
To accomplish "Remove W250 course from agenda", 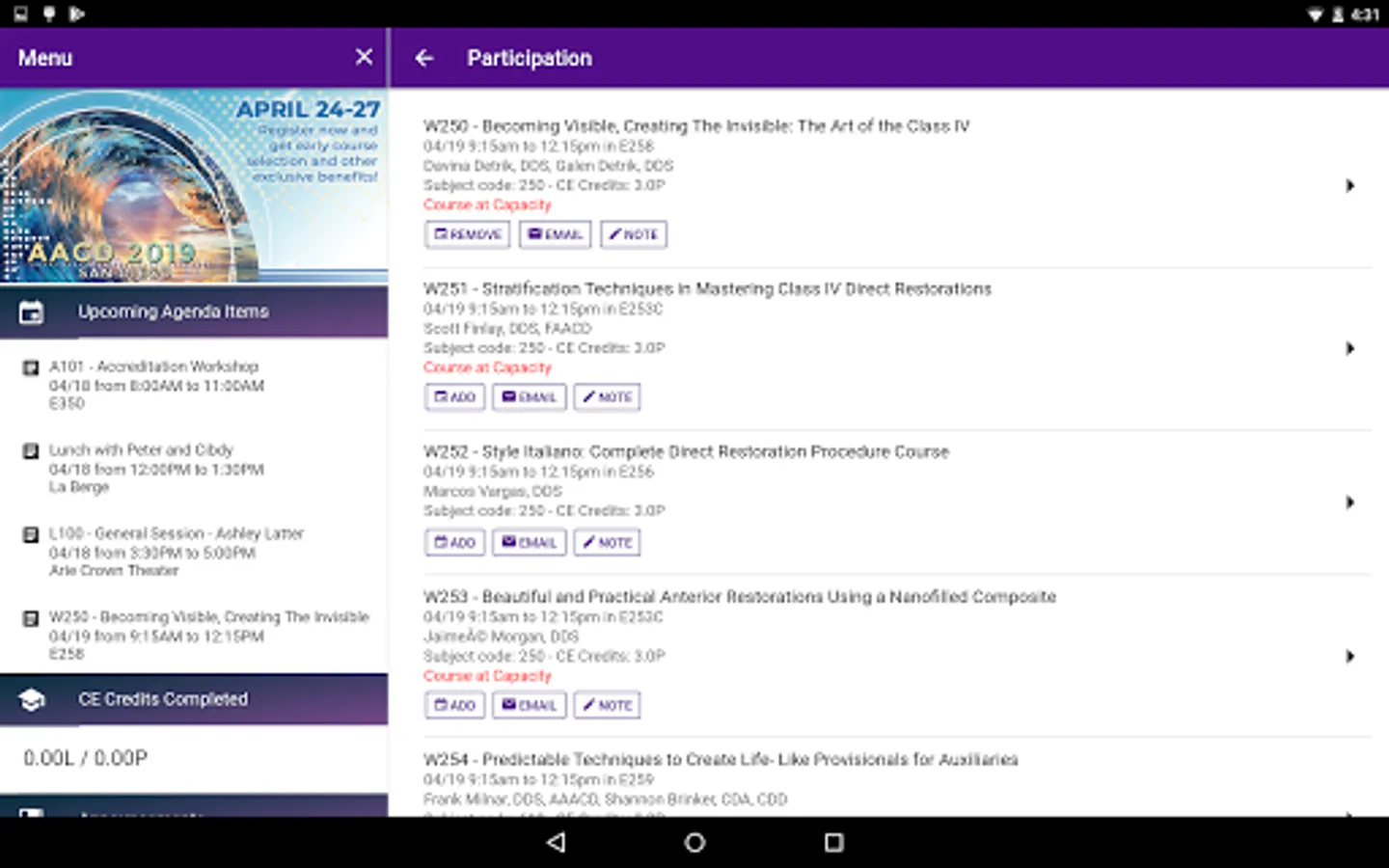I will [468, 234].
